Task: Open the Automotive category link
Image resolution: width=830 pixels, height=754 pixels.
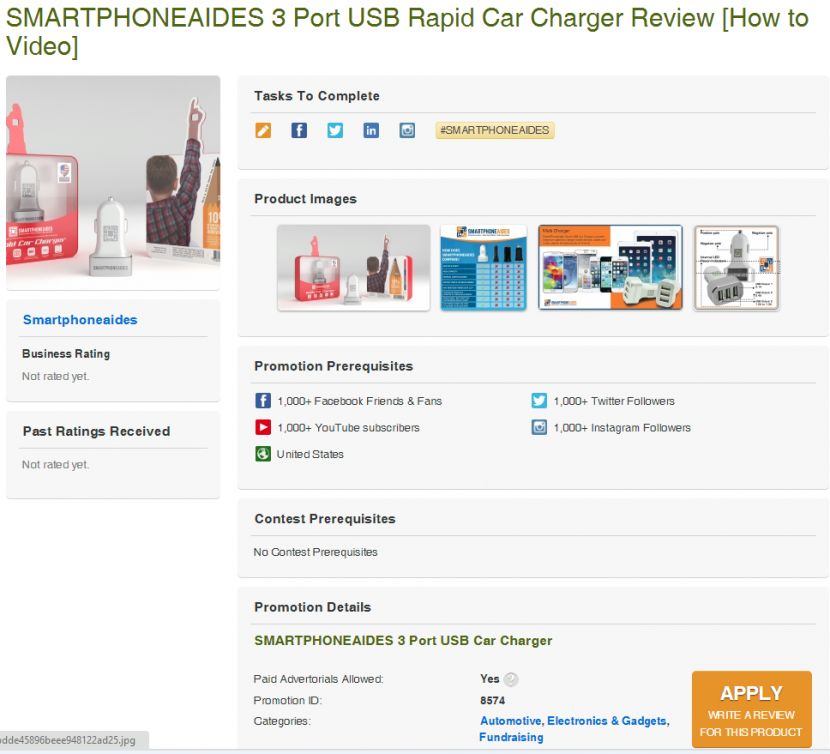Action: point(510,721)
